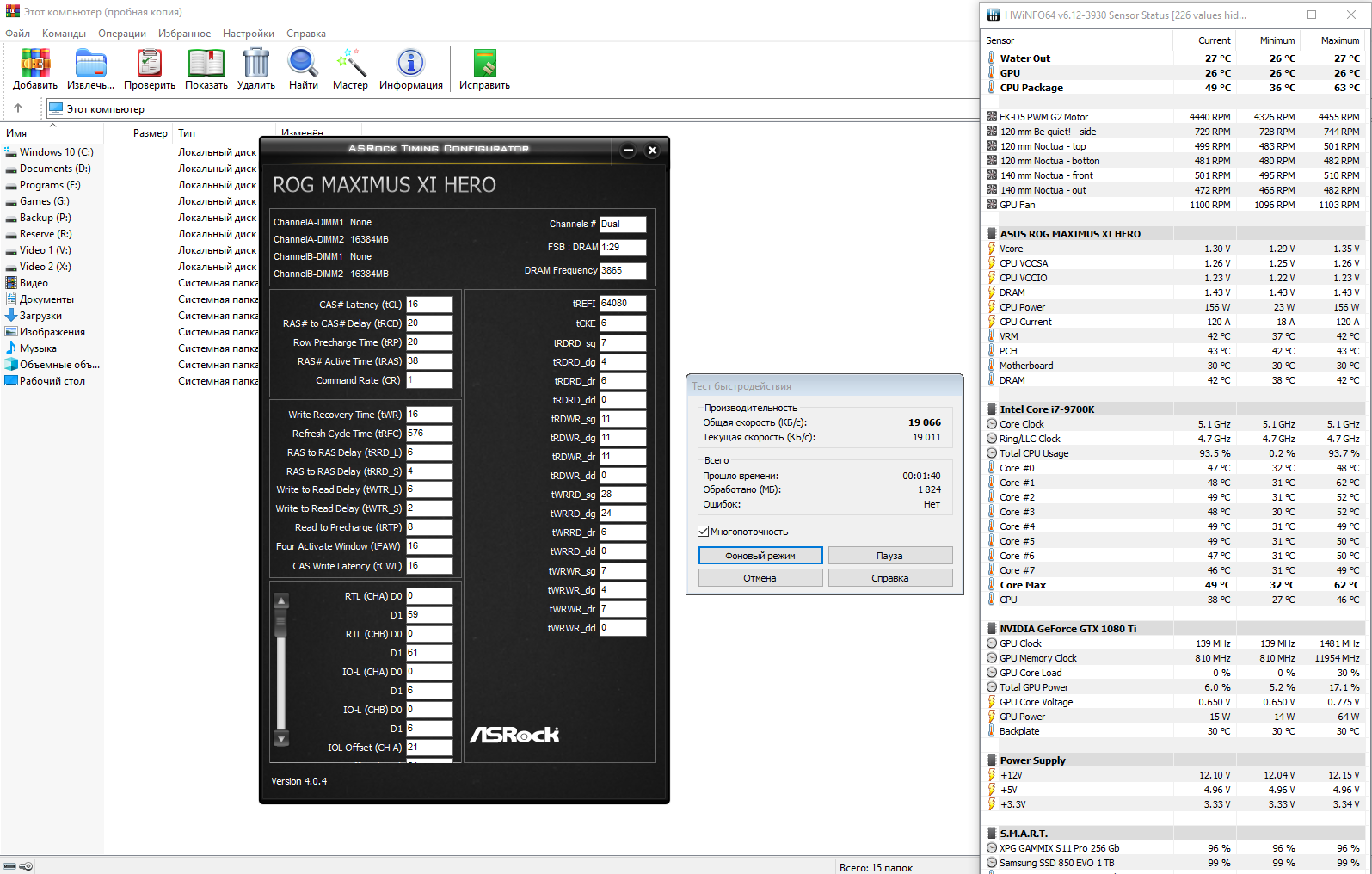The height and width of the screenshot is (874, 1372).
Task: Click the S.M.A.R.T. group icon
Action: click(x=992, y=834)
